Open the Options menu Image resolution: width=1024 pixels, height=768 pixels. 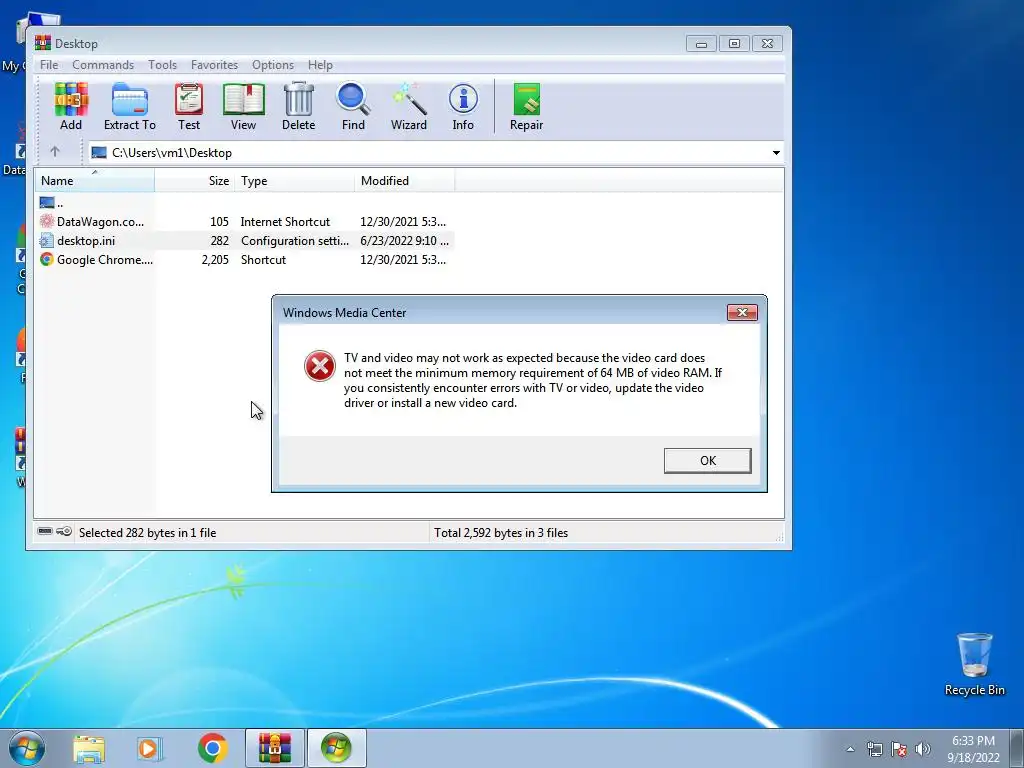(x=273, y=65)
